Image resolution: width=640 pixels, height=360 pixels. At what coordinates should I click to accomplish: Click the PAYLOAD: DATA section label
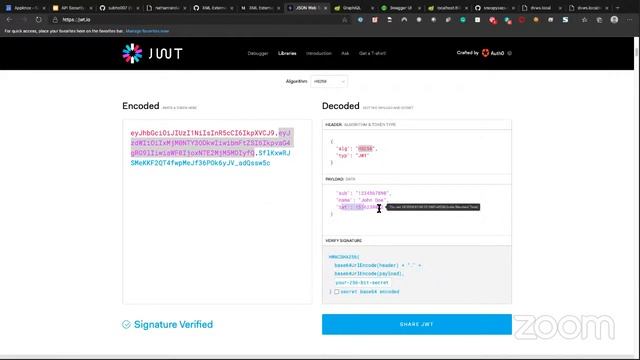click(x=340, y=179)
